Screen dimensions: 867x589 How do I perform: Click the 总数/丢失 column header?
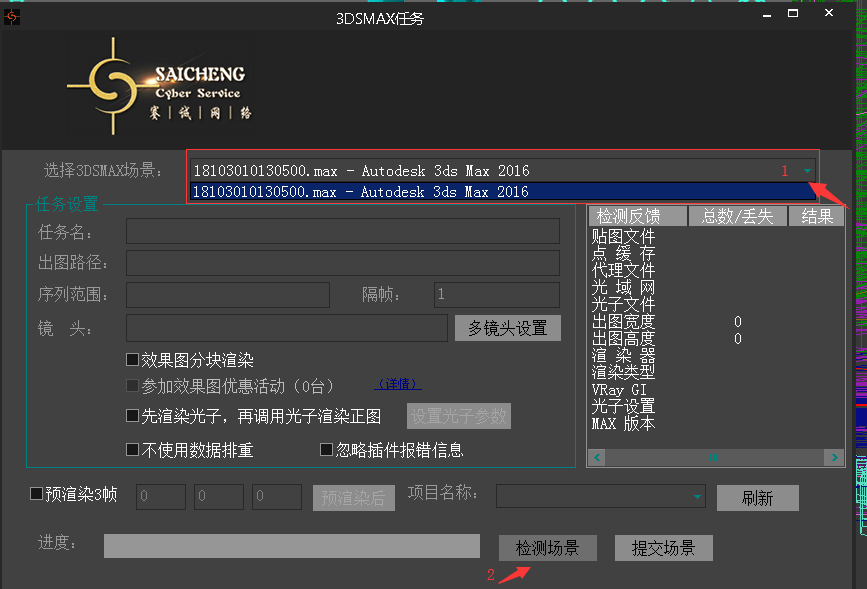coord(738,216)
